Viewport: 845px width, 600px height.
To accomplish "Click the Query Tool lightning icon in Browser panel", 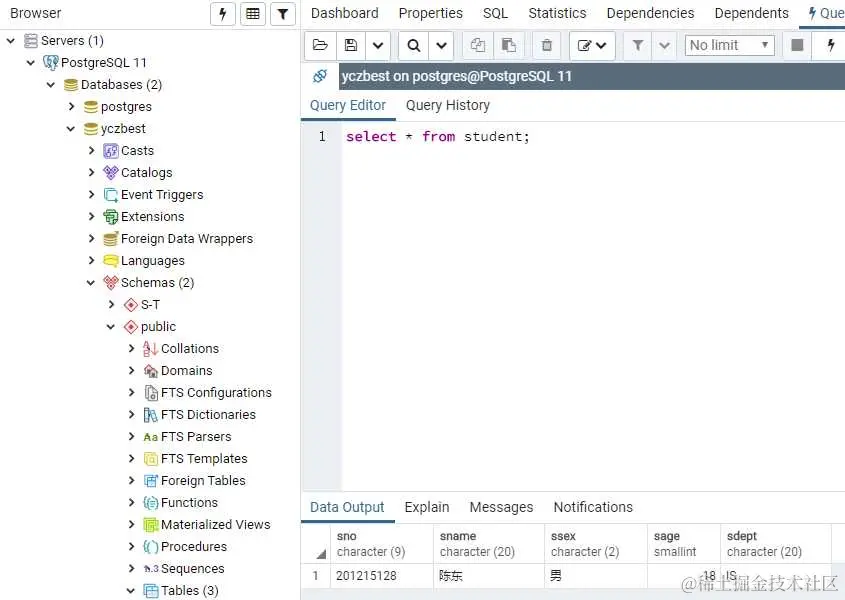I will coord(223,14).
